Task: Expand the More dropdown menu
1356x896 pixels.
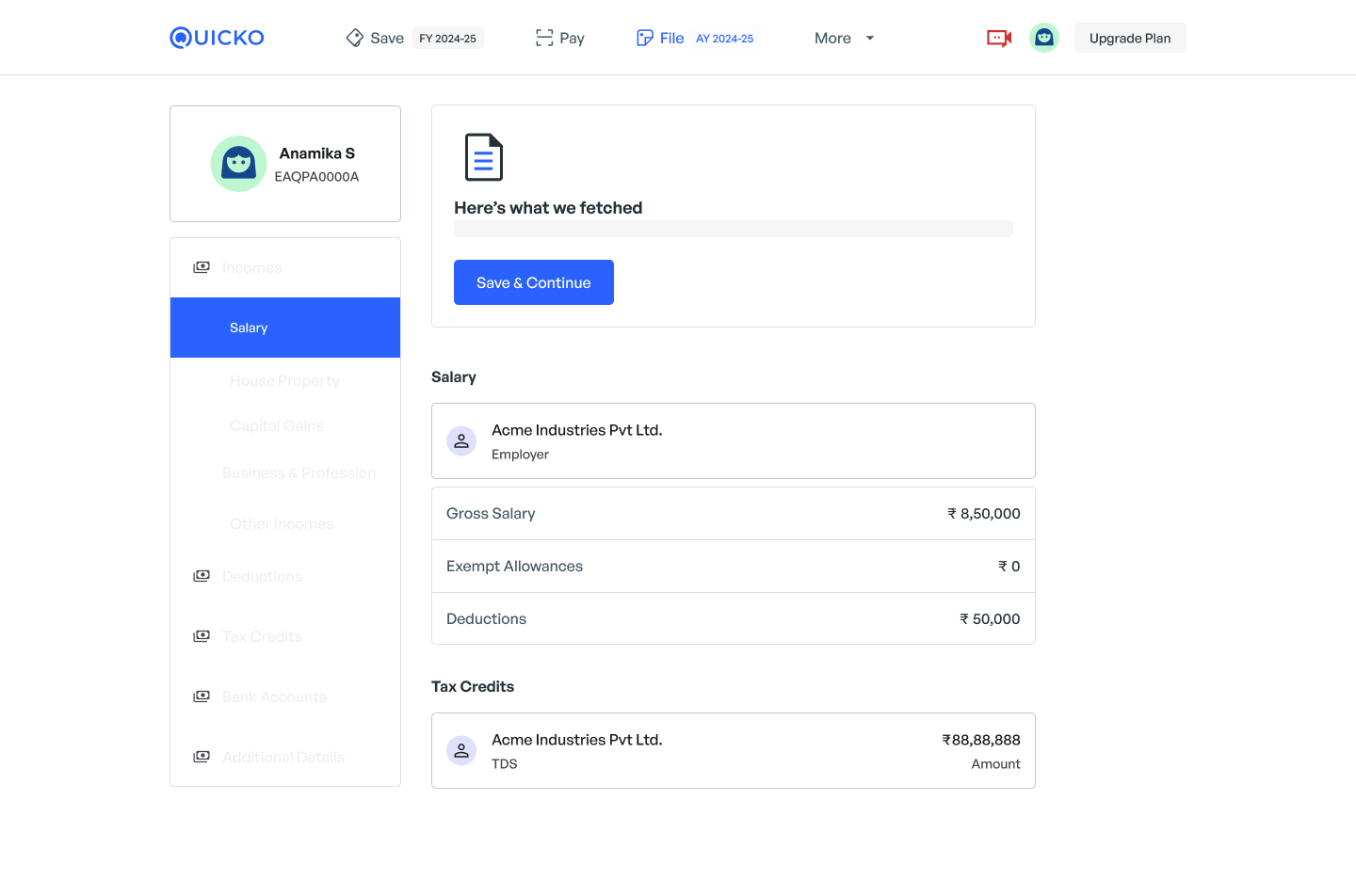Action: [844, 38]
